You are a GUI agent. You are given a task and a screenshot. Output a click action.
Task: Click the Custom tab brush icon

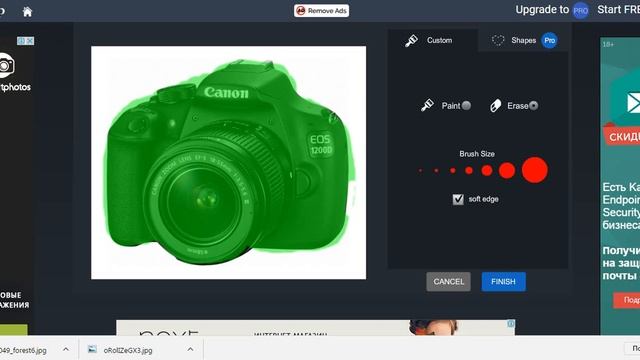click(411, 40)
